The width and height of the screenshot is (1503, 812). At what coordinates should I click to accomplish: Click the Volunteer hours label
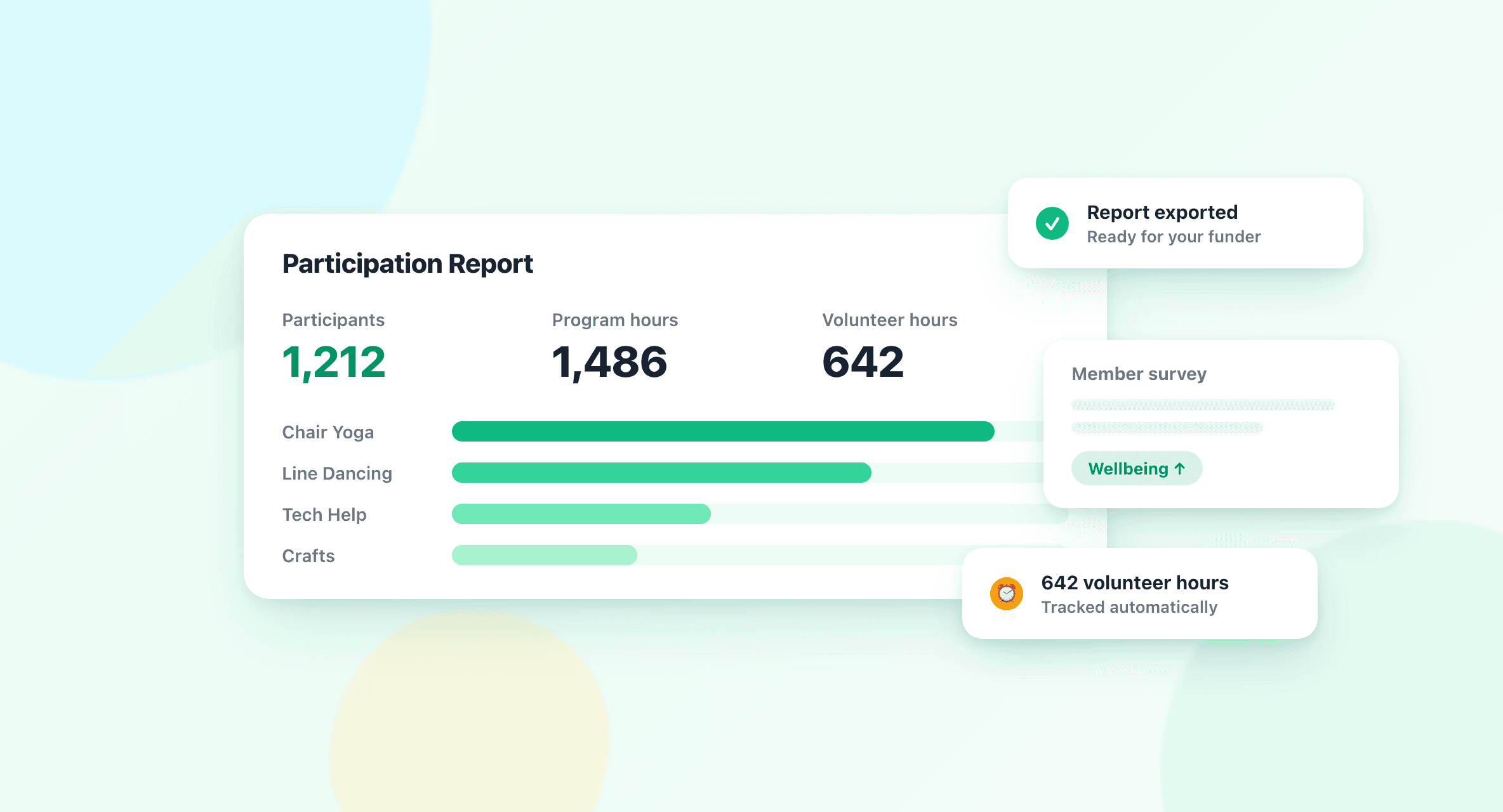[x=890, y=320]
